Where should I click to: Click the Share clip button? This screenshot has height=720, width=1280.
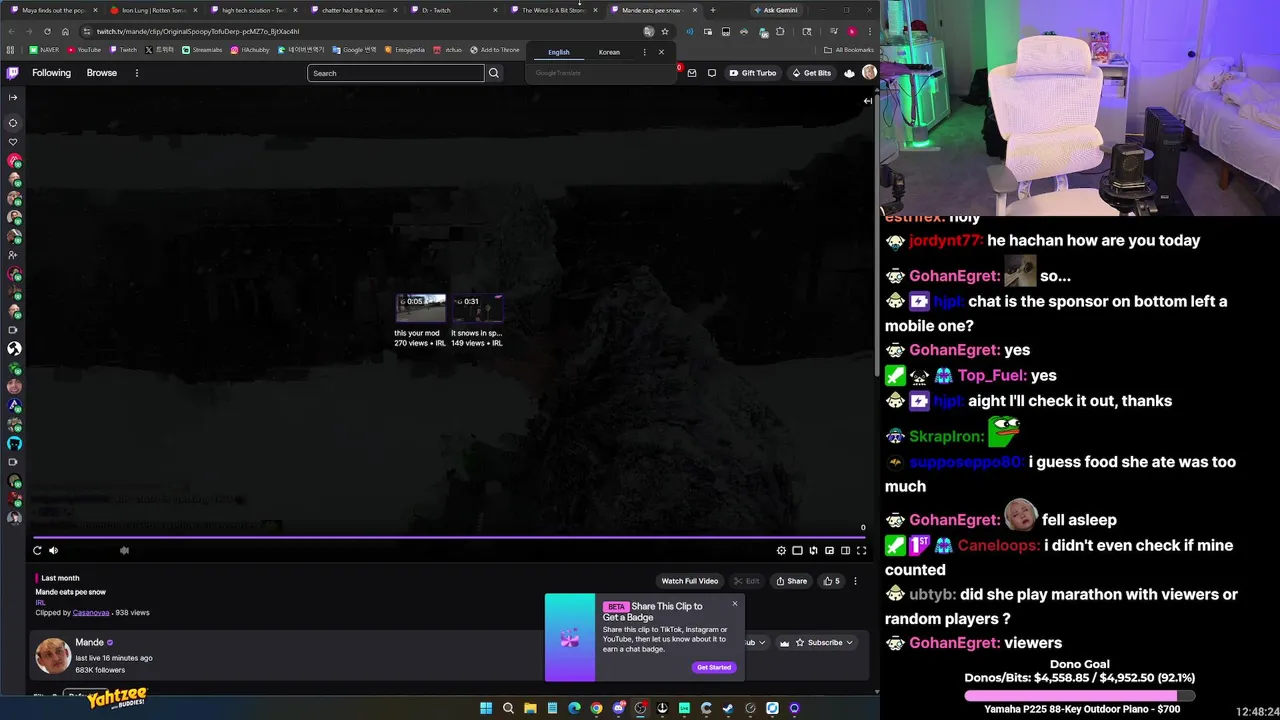pos(791,581)
